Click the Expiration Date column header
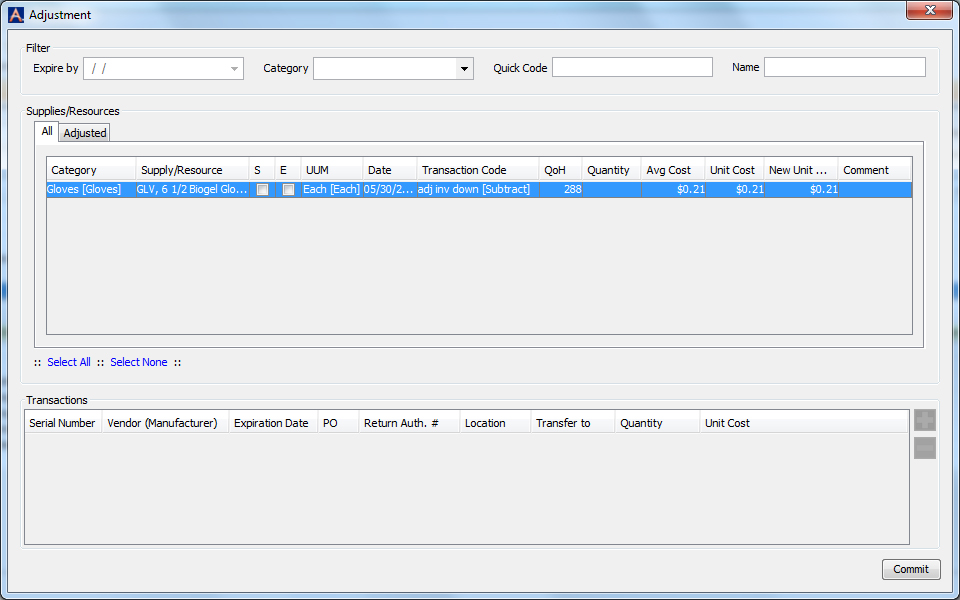The height and width of the screenshot is (600, 960). [272, 423]
